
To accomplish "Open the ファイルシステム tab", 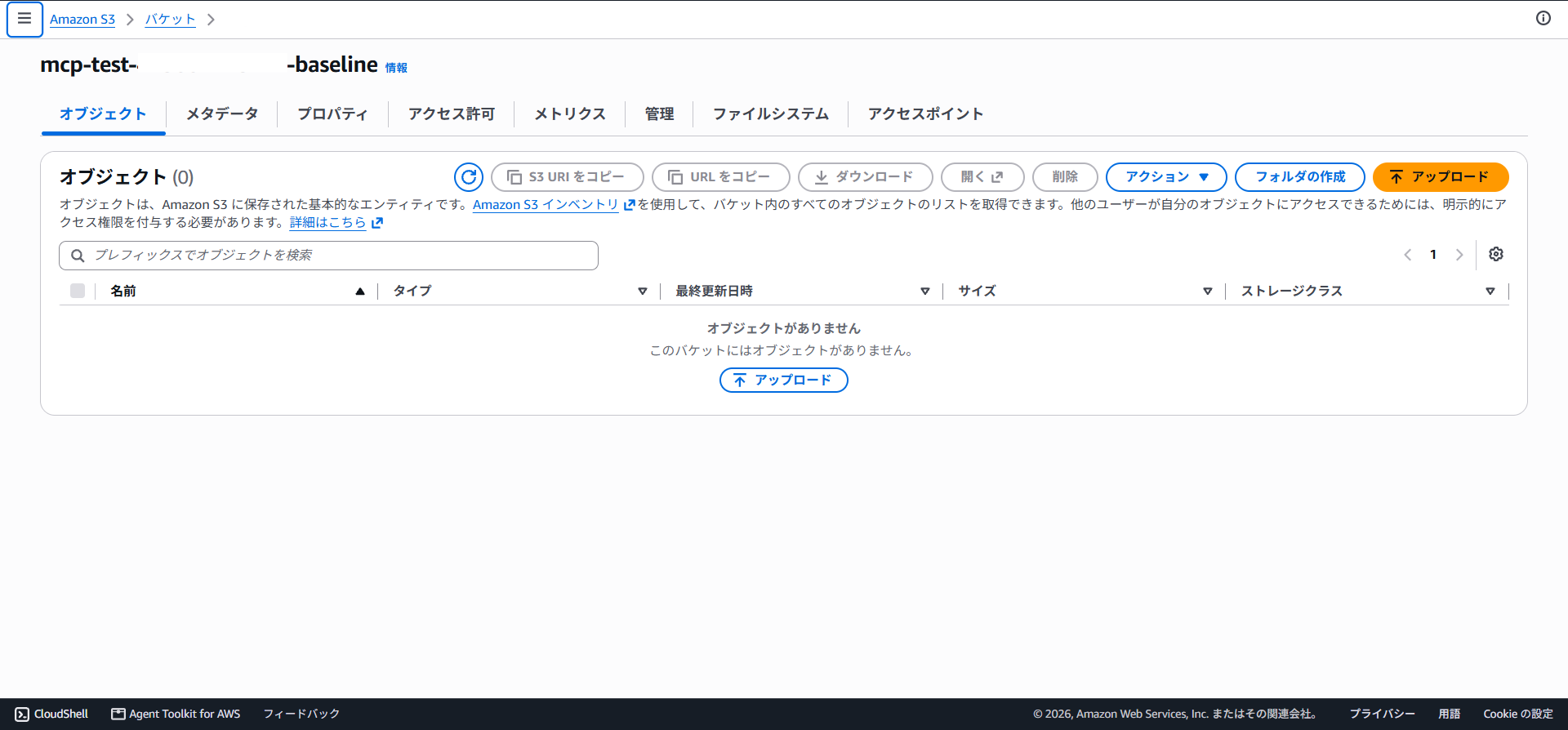I will (771, 114).
